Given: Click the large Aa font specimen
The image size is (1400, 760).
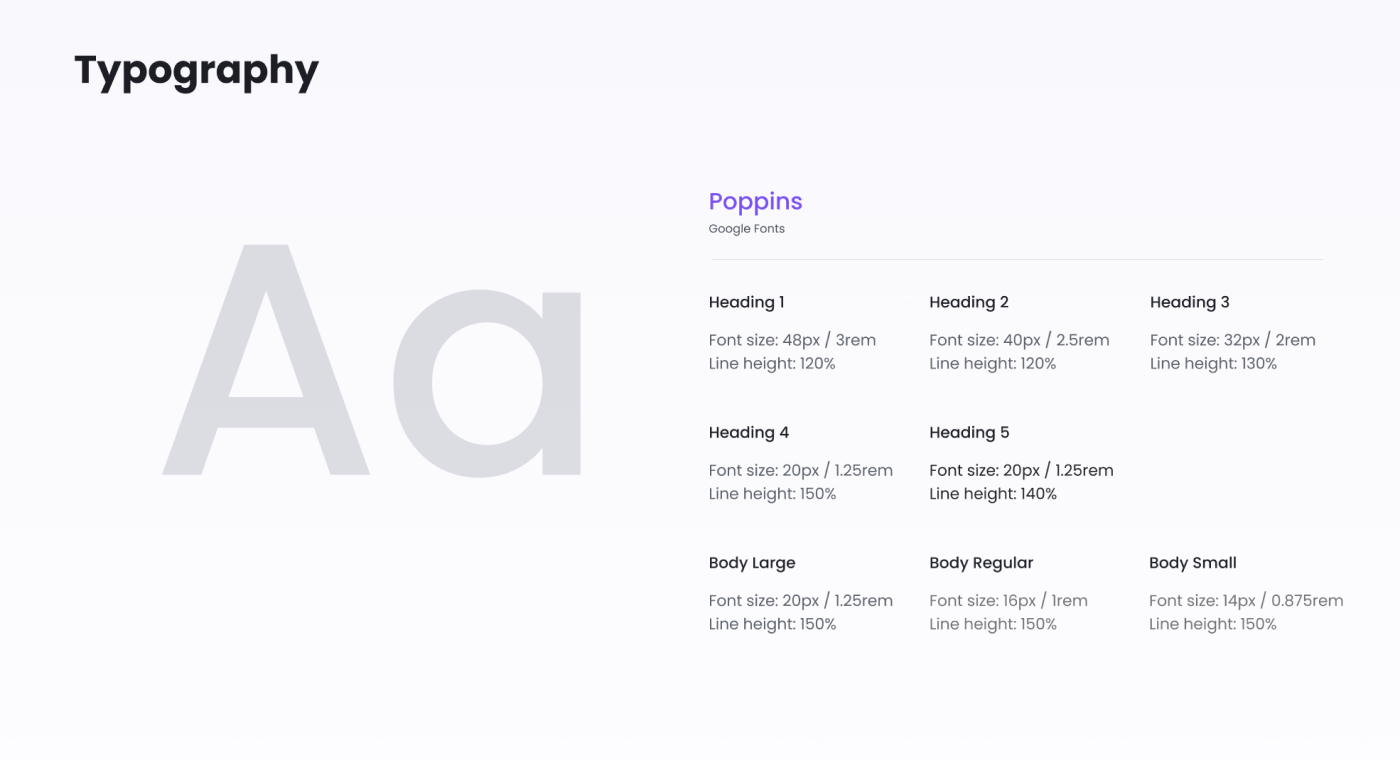Looking at the screenshot, I should 372,362.
